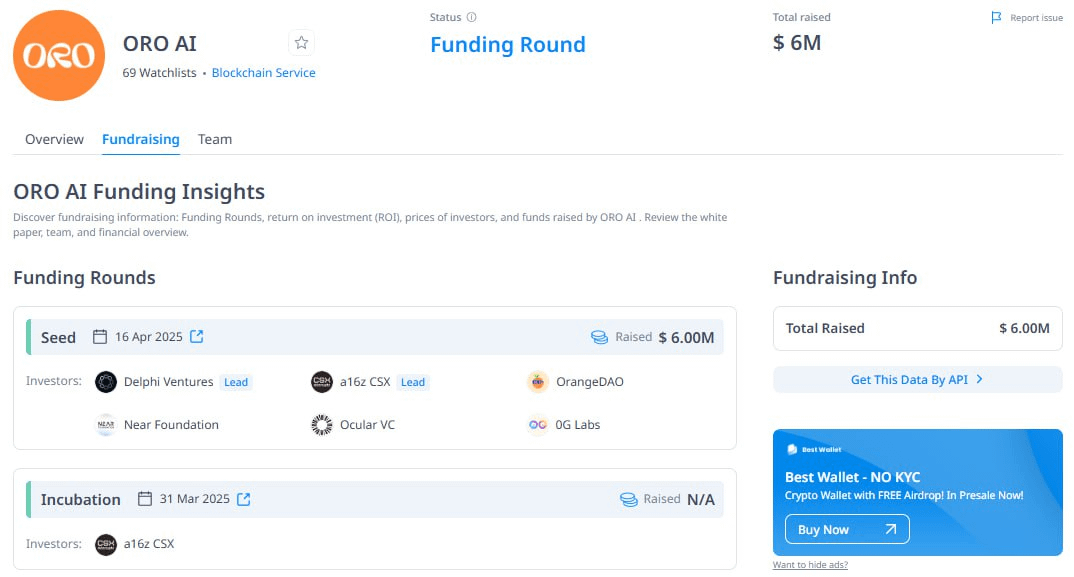The height and width of the screenshot is (577, 1074).
Task: Click $ 6.00M in Total Raised card
Action: 1024,328
